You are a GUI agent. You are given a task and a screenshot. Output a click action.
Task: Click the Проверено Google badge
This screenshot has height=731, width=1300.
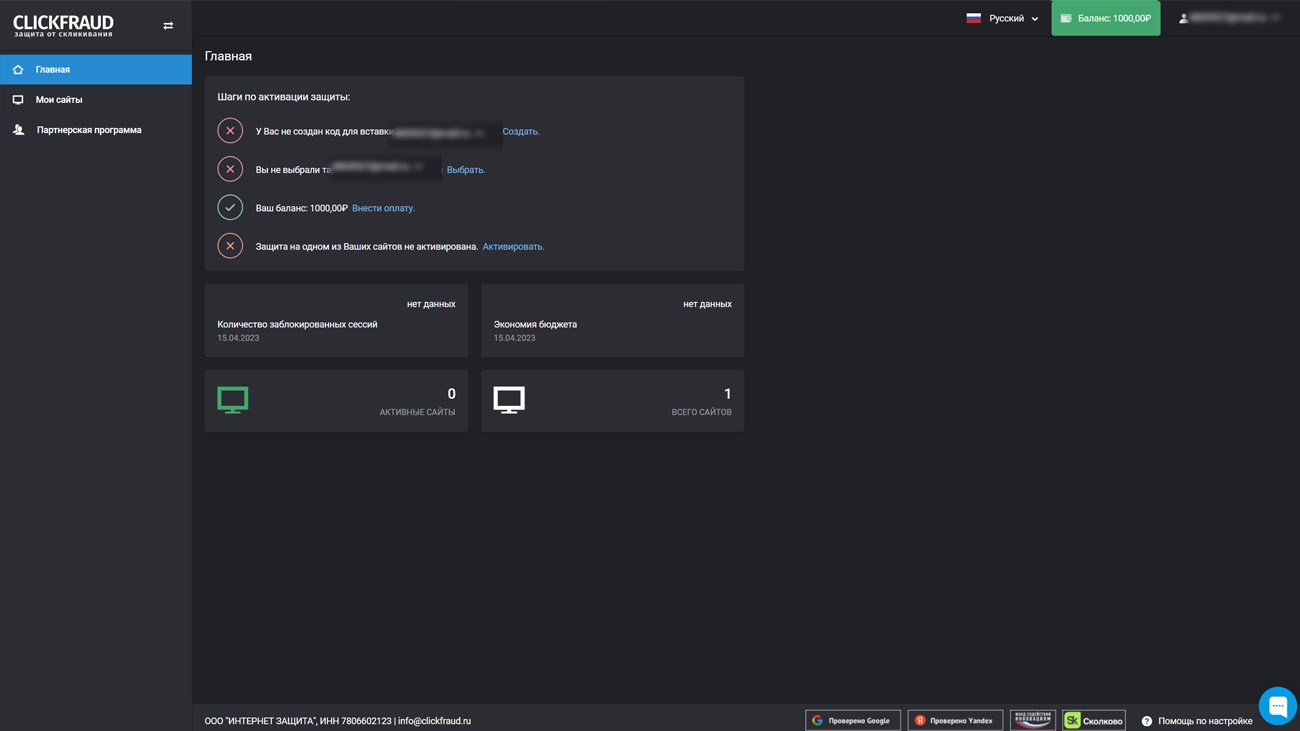852,720
